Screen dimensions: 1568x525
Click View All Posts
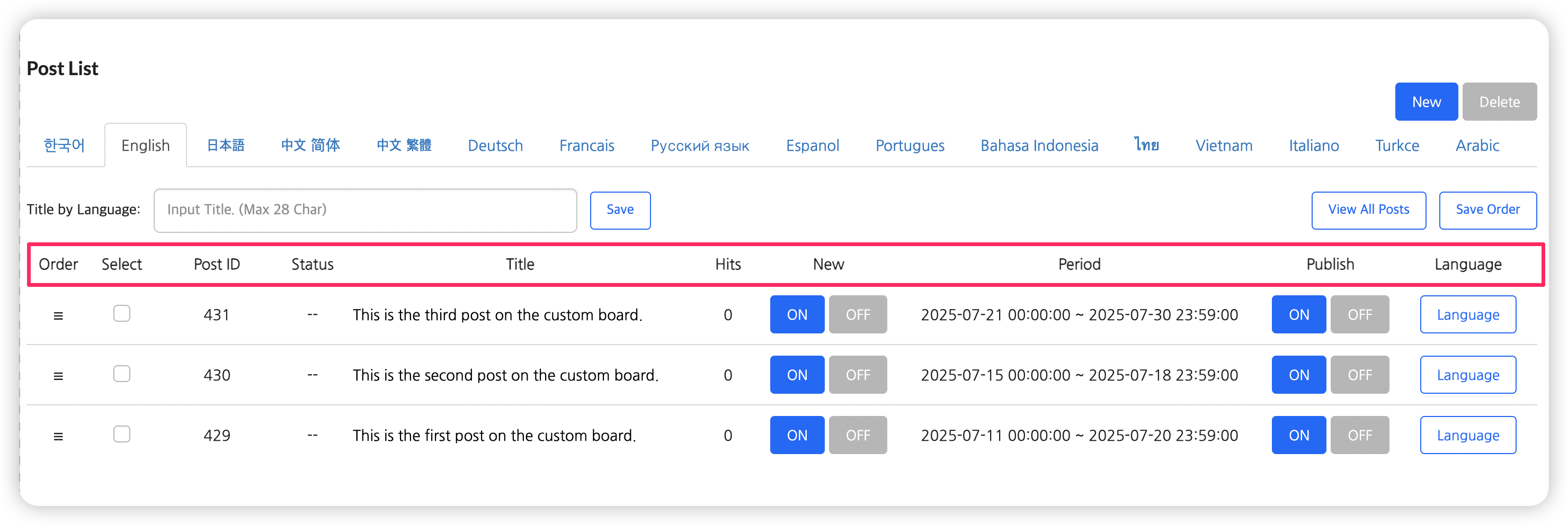pos(1368,210)
